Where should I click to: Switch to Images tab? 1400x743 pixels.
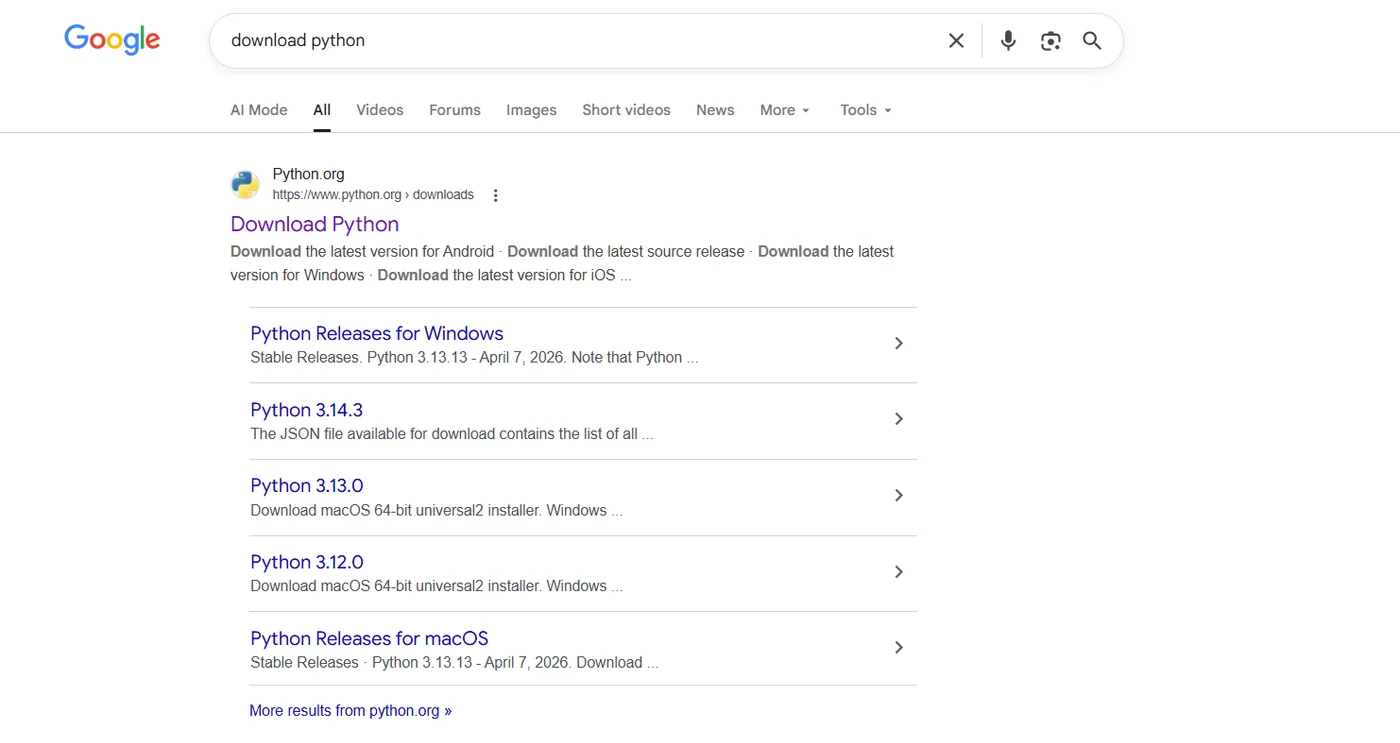(x=531, y=110)
